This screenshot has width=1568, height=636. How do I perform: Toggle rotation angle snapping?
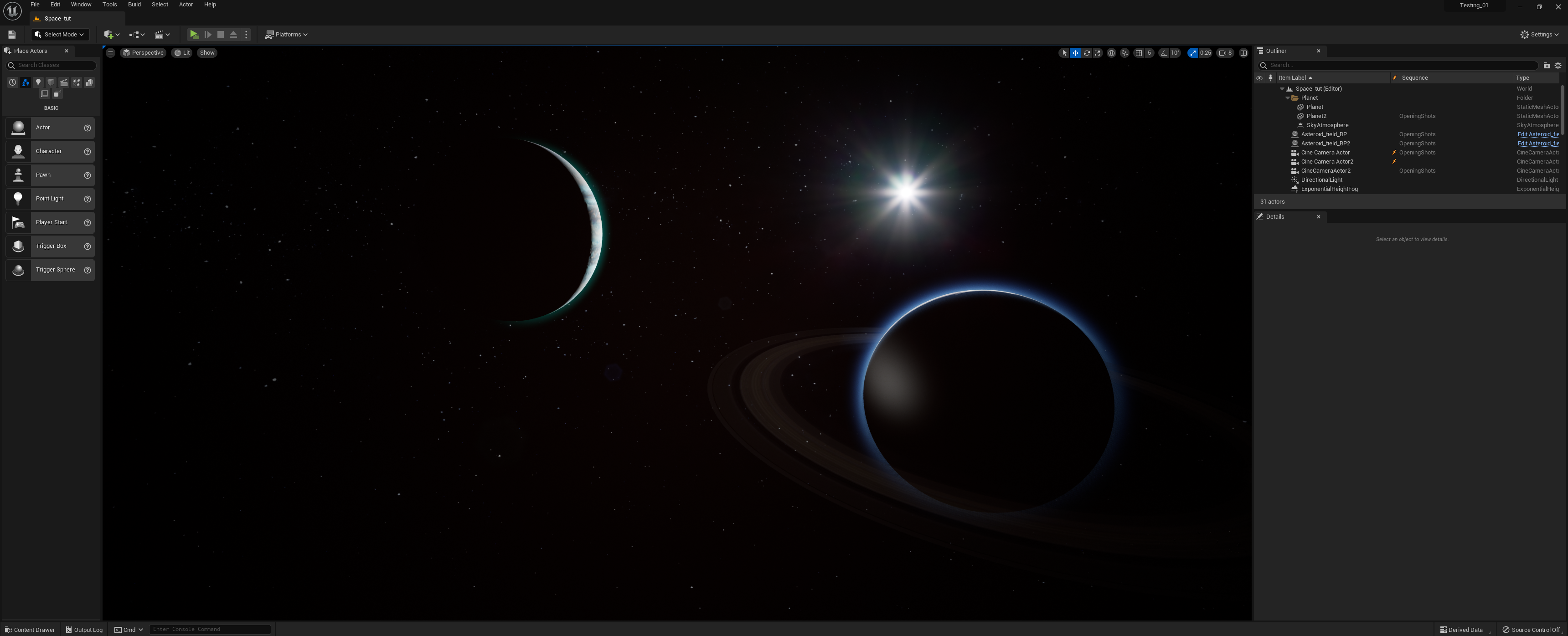(x=1164, y=53)
